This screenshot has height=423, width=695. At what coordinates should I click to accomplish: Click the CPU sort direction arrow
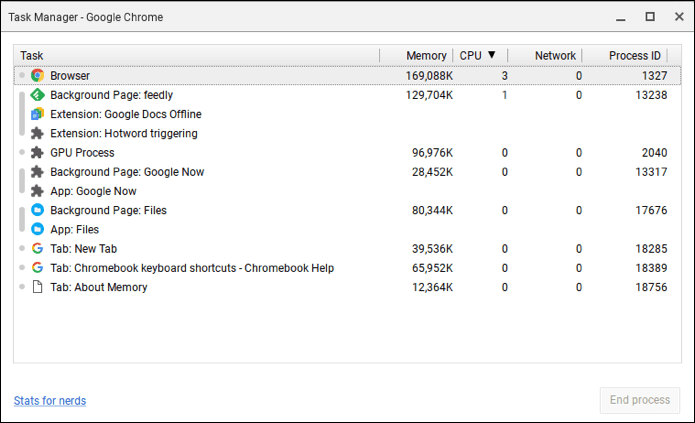pyautogui.click(x=491, y=55)
